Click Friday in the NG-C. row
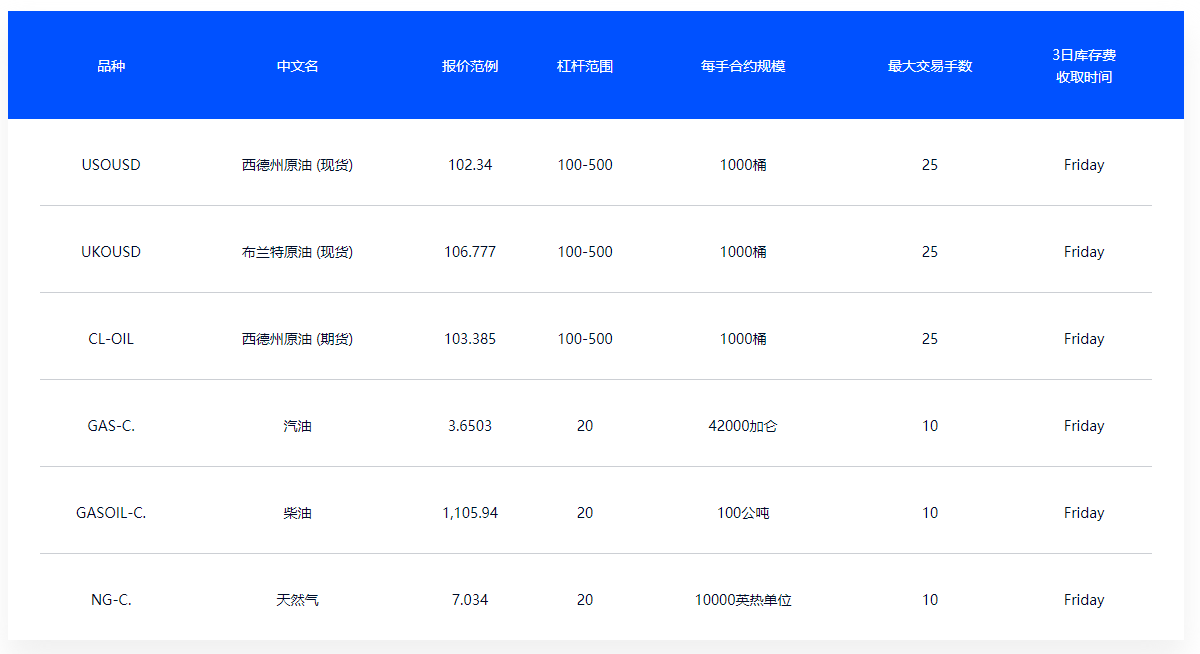This screenshot has width=1200, height=654. pyautogui.click(x=1084, y=600)
